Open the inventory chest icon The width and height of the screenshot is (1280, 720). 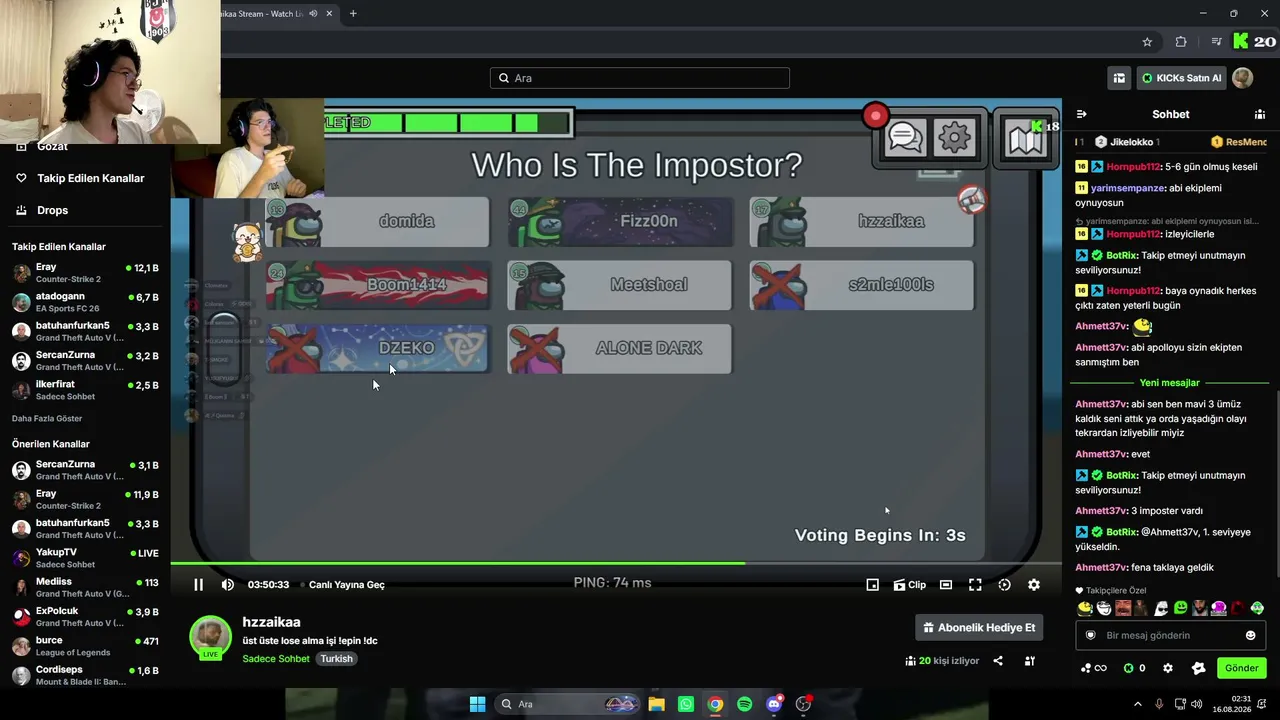pyautogui.click(x=1119, y=78)
